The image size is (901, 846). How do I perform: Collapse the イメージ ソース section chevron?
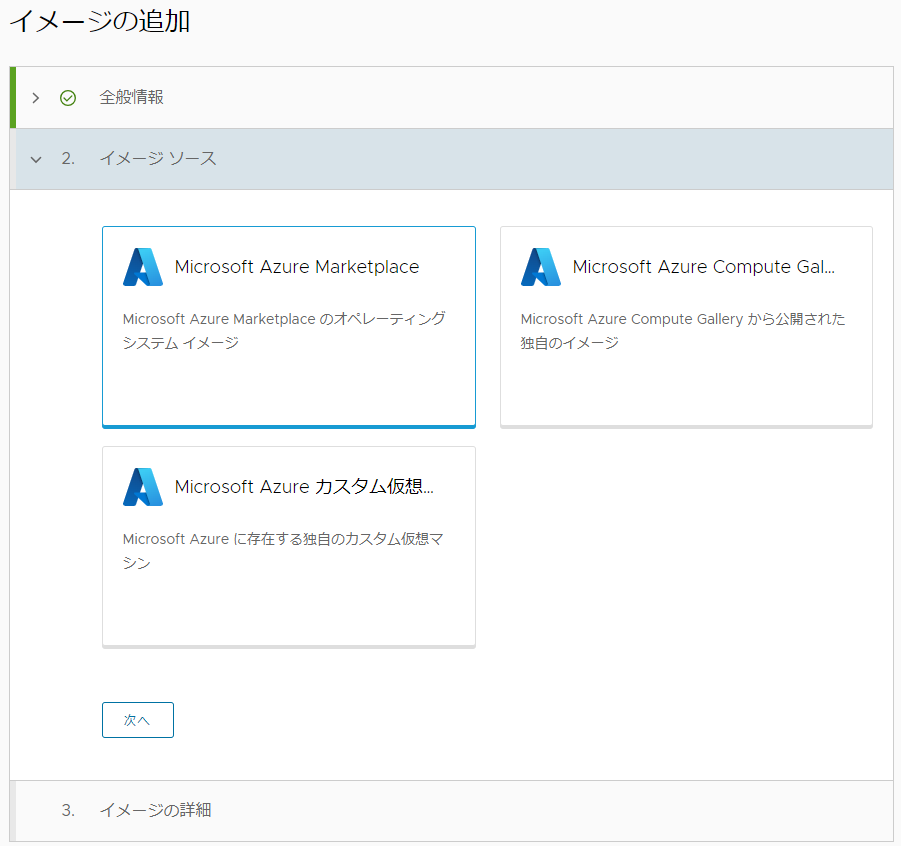(x=36, y=159)
